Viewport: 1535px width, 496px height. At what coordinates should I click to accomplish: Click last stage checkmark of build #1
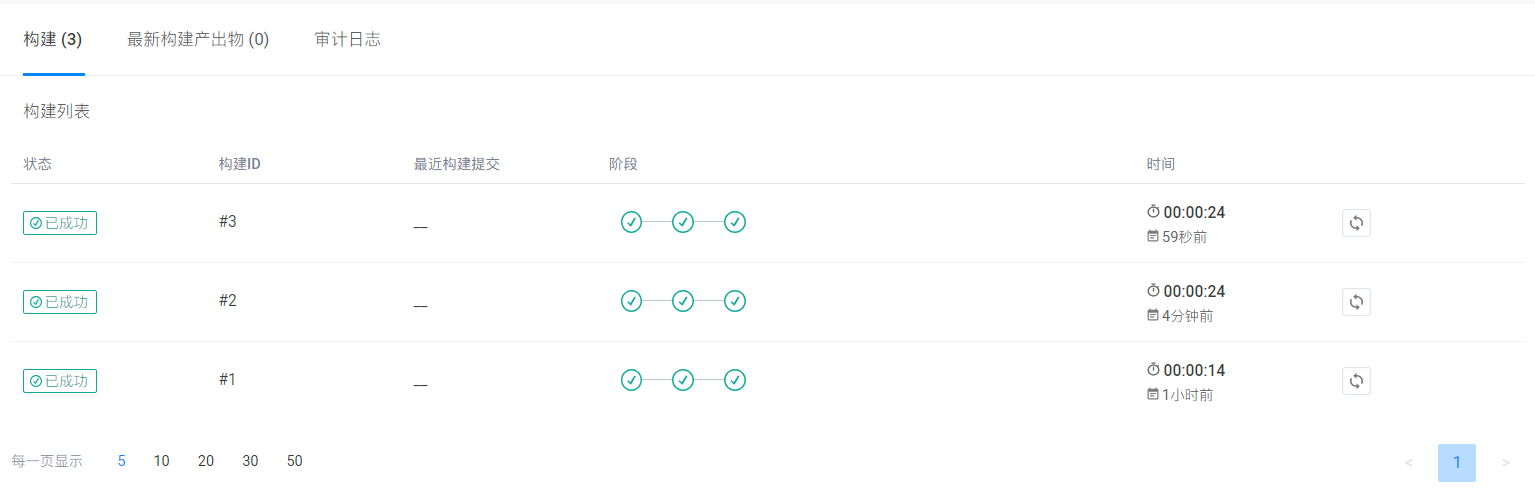735,380
